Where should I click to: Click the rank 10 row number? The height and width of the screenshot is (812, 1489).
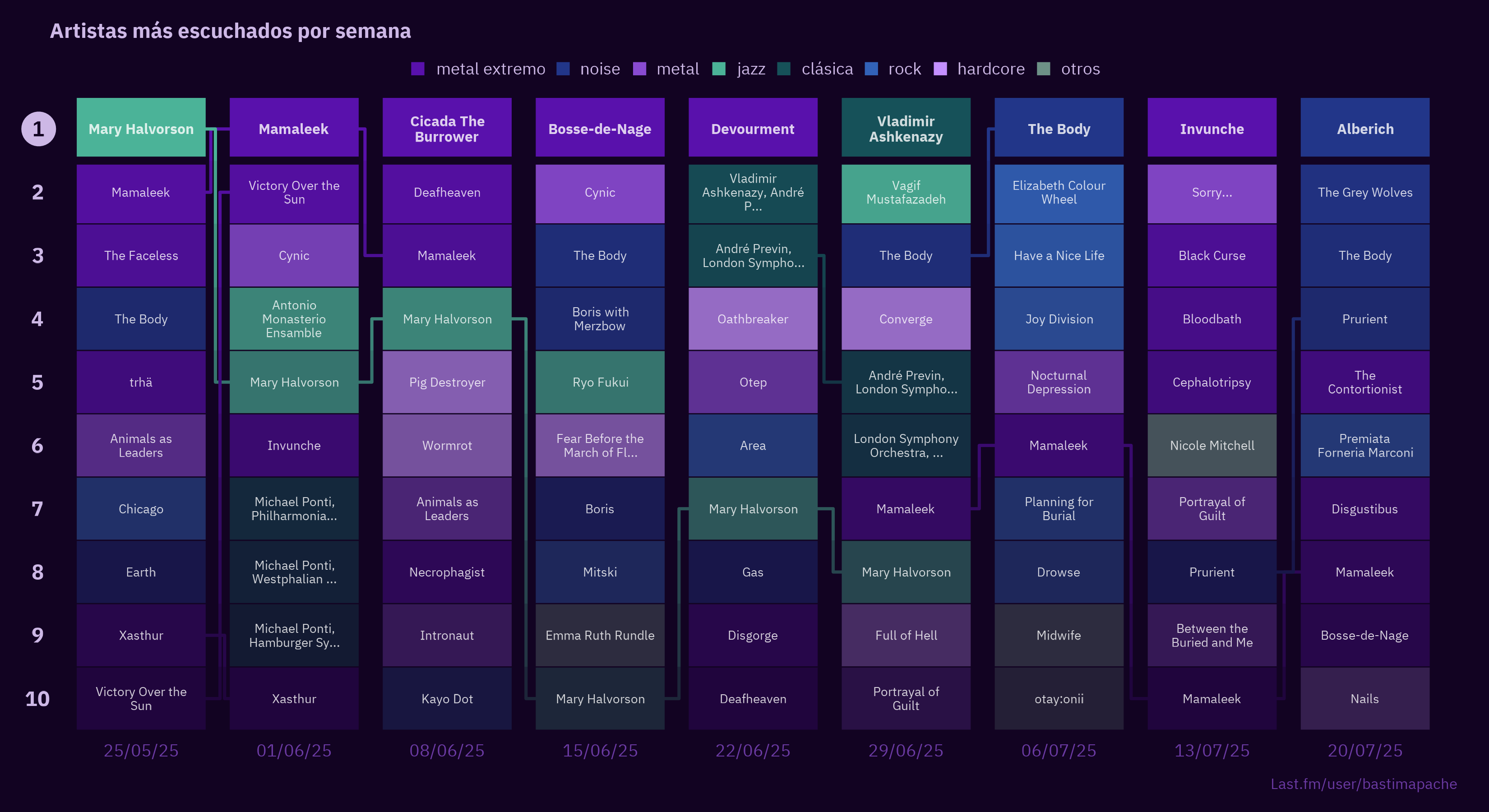pyautogui.click(x=37, y=698)
